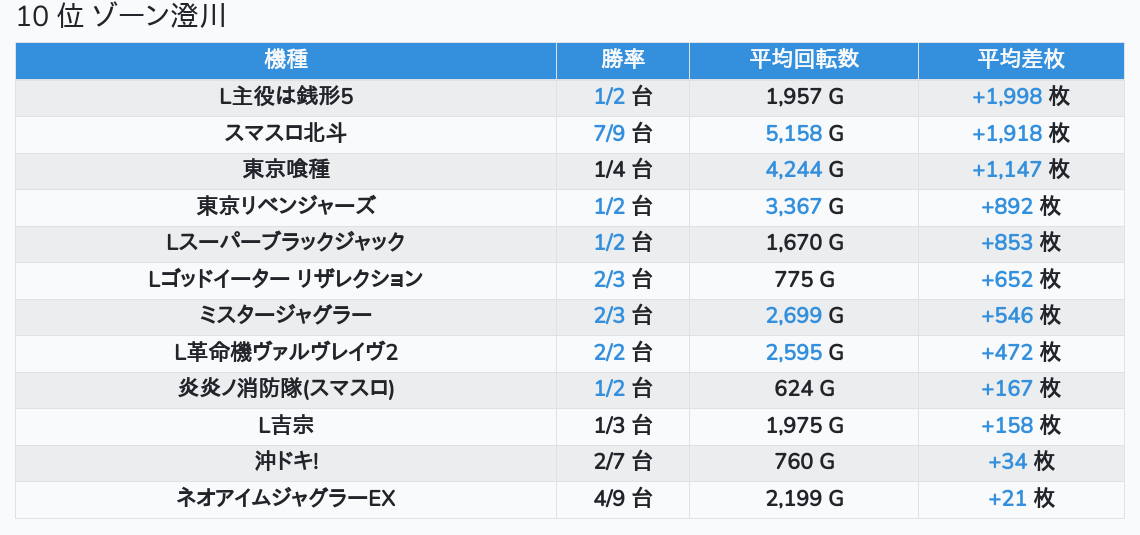Select the ミスタージャグラー machine name

[x=286, y=316]
